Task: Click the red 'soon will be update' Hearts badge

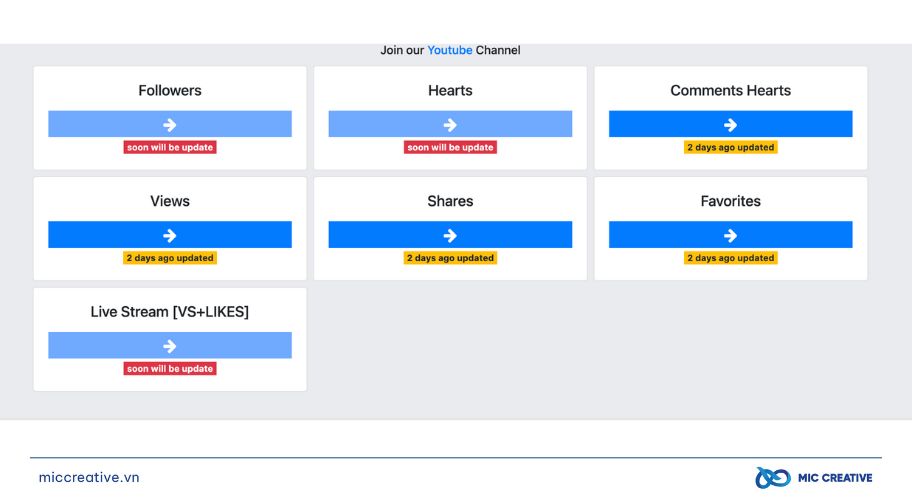Action: pos(450,147)
